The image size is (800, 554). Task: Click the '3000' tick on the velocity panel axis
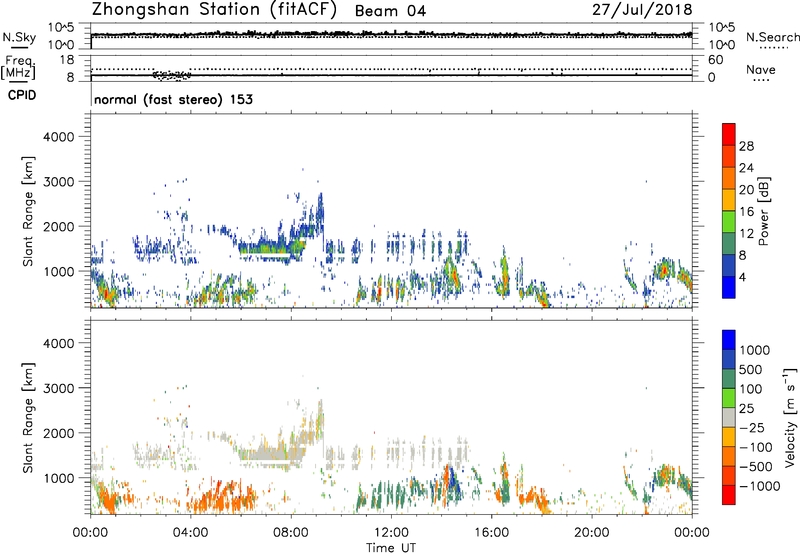[x=59, y=388]
